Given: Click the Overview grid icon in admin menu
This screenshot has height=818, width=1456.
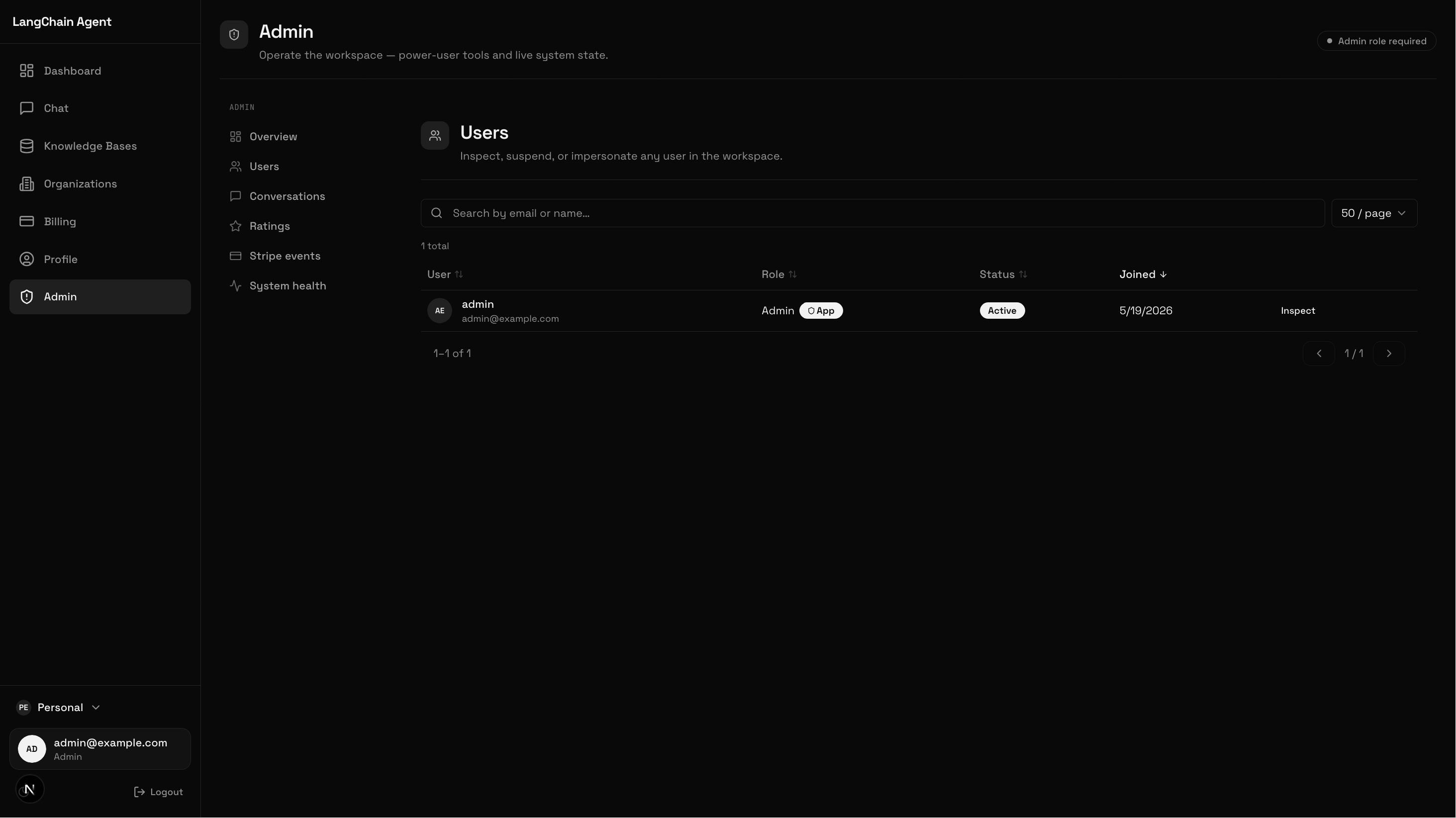Looking at the screenshot, I should 236,137.
